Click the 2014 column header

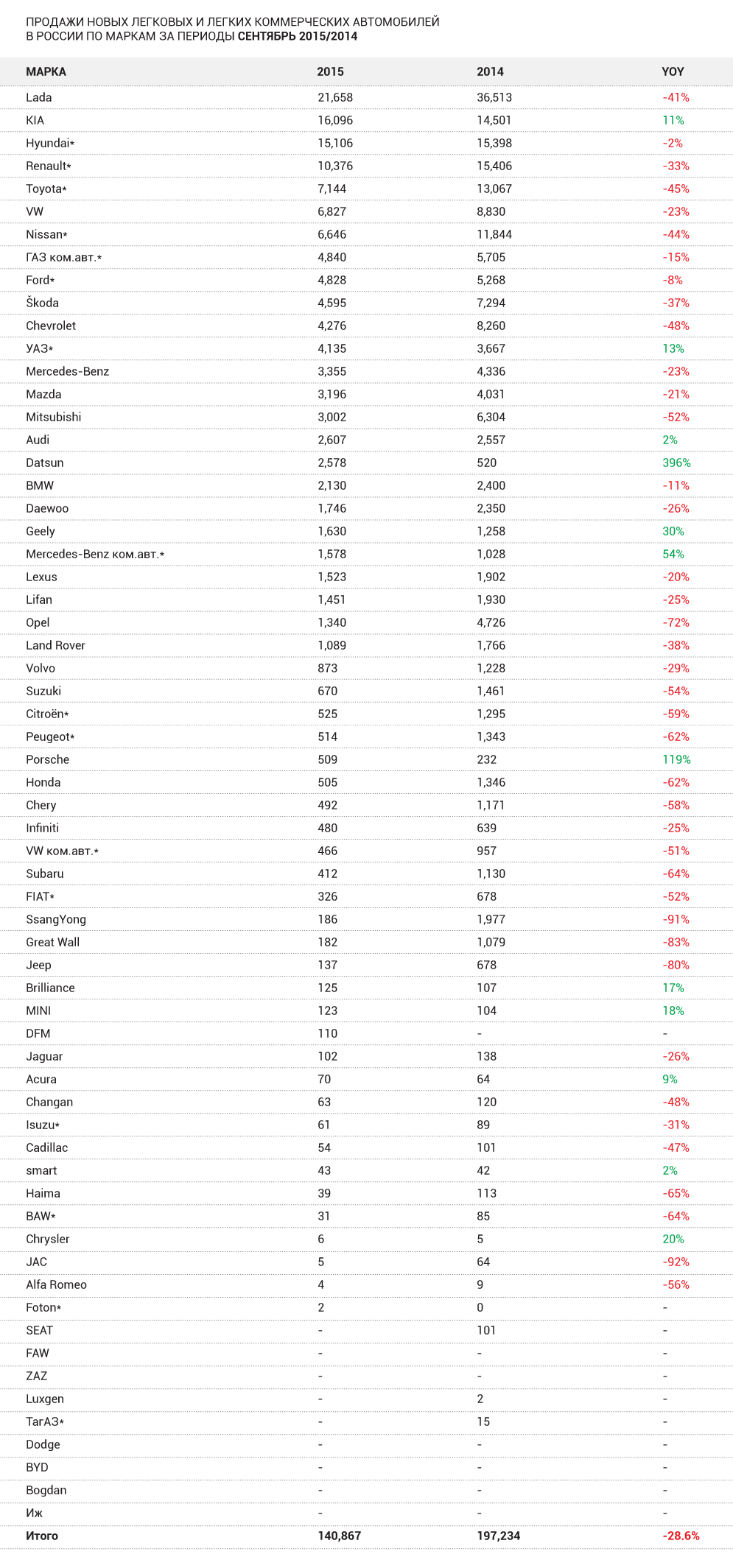(x=490, y=71)
